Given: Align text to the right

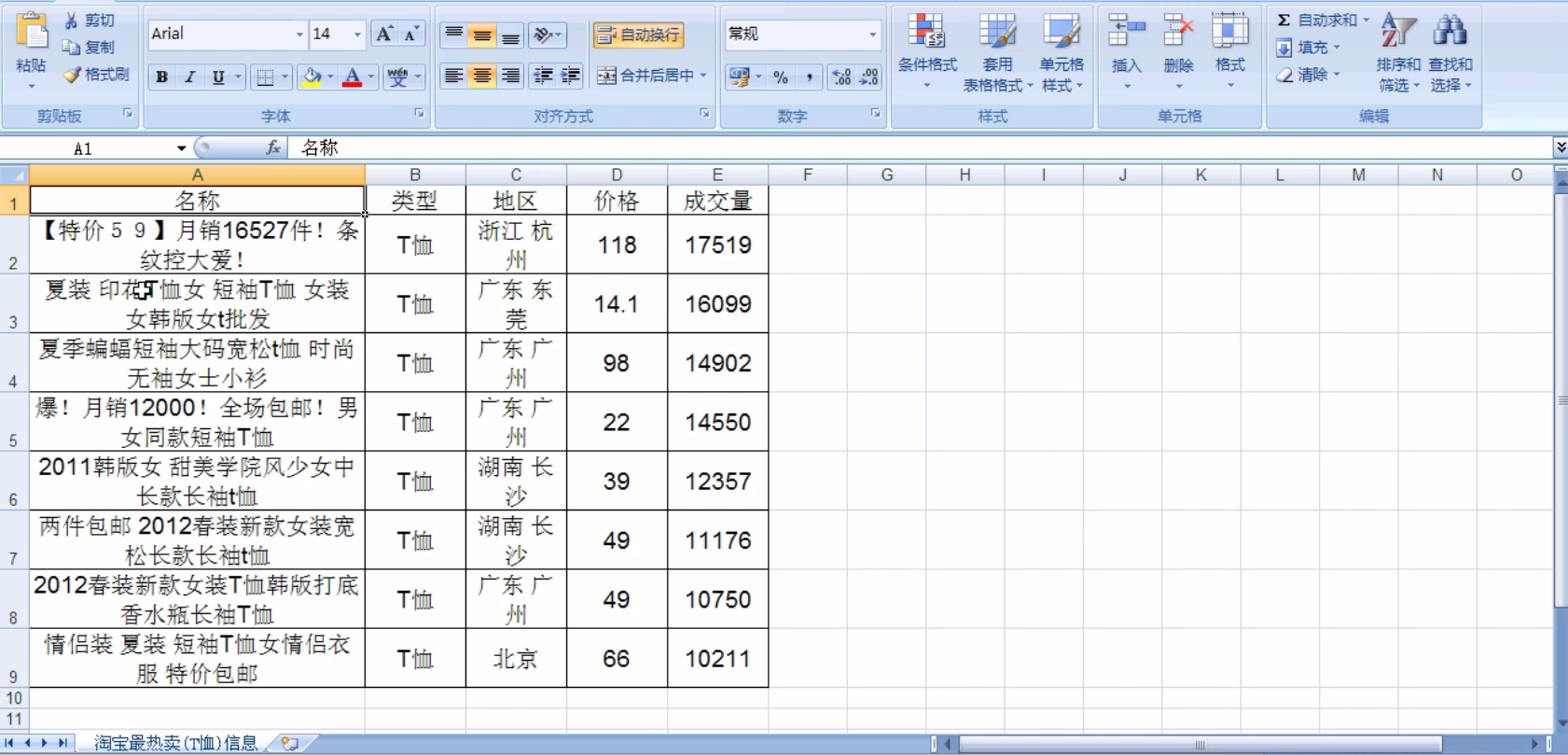Looking at the screenshot, I should pos(510,76).
